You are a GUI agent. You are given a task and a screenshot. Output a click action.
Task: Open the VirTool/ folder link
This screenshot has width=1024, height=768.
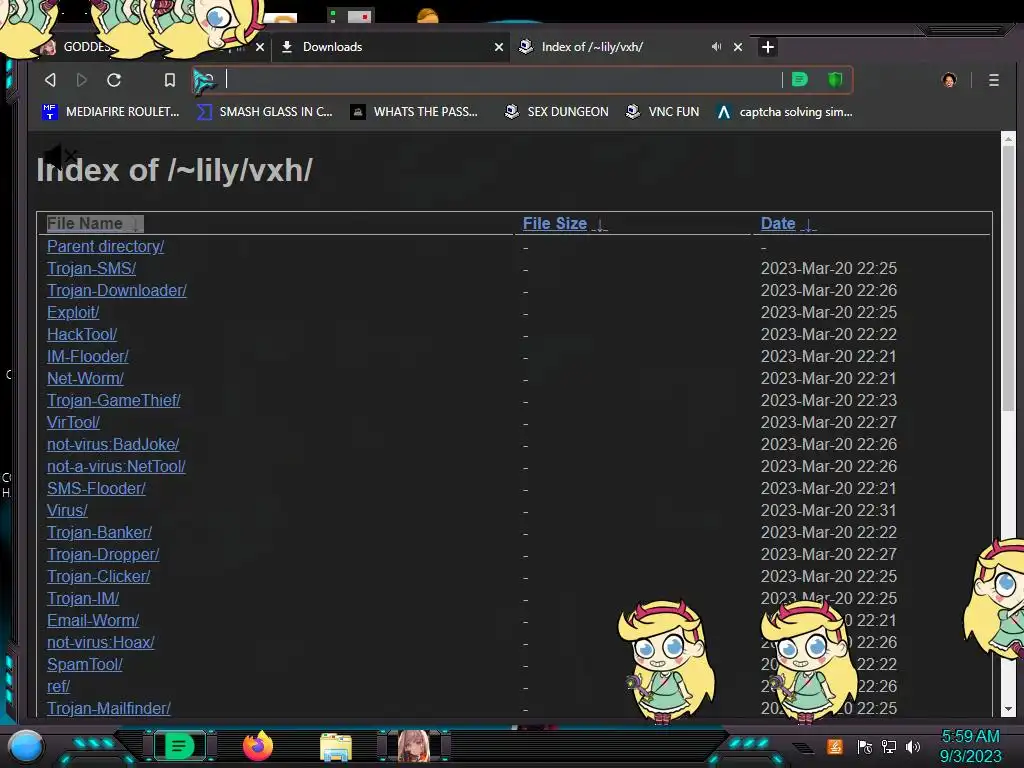73,423
